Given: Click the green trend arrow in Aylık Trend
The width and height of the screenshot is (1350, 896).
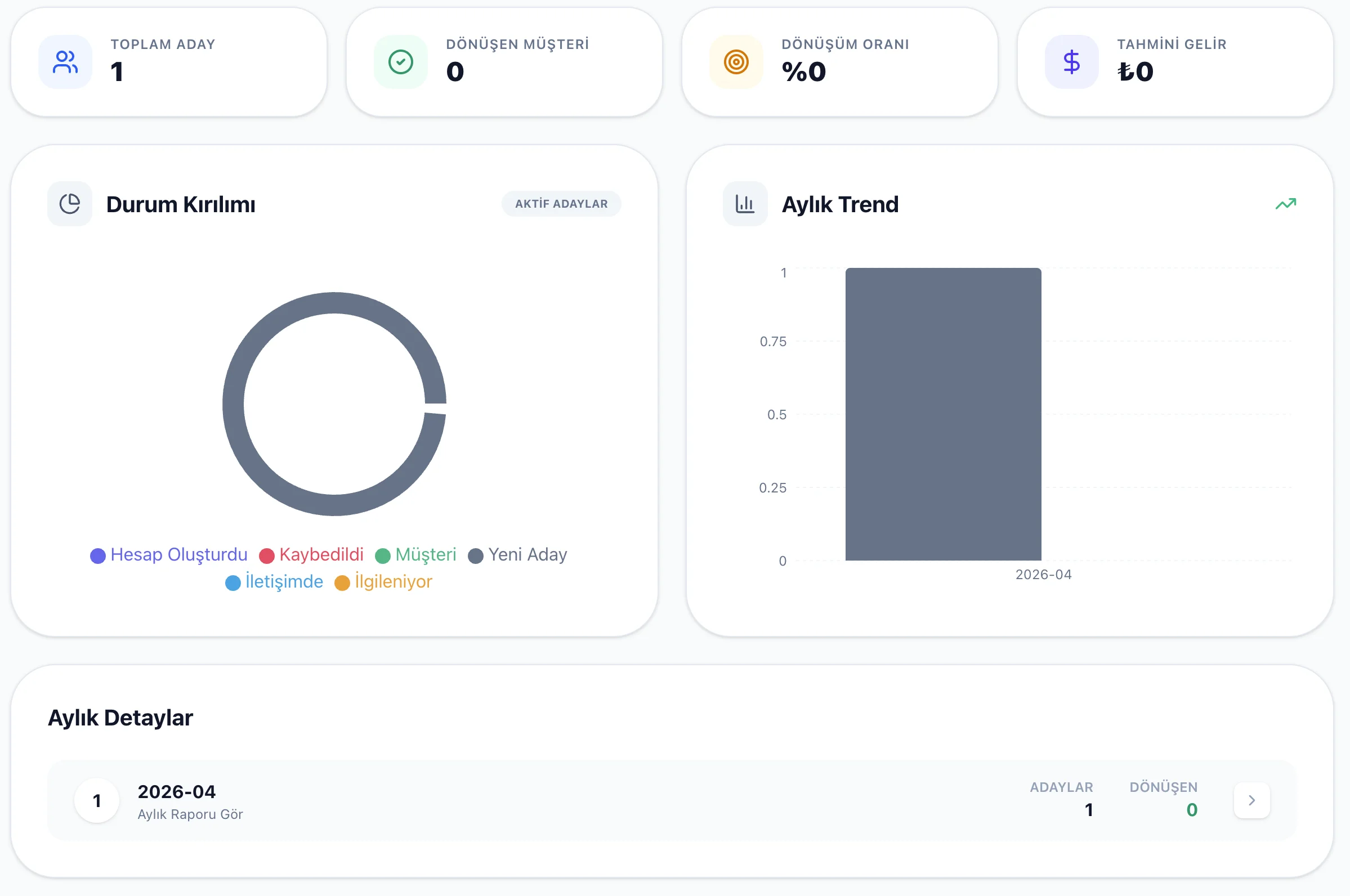Looking at the screenshot, I should 1286,203.
